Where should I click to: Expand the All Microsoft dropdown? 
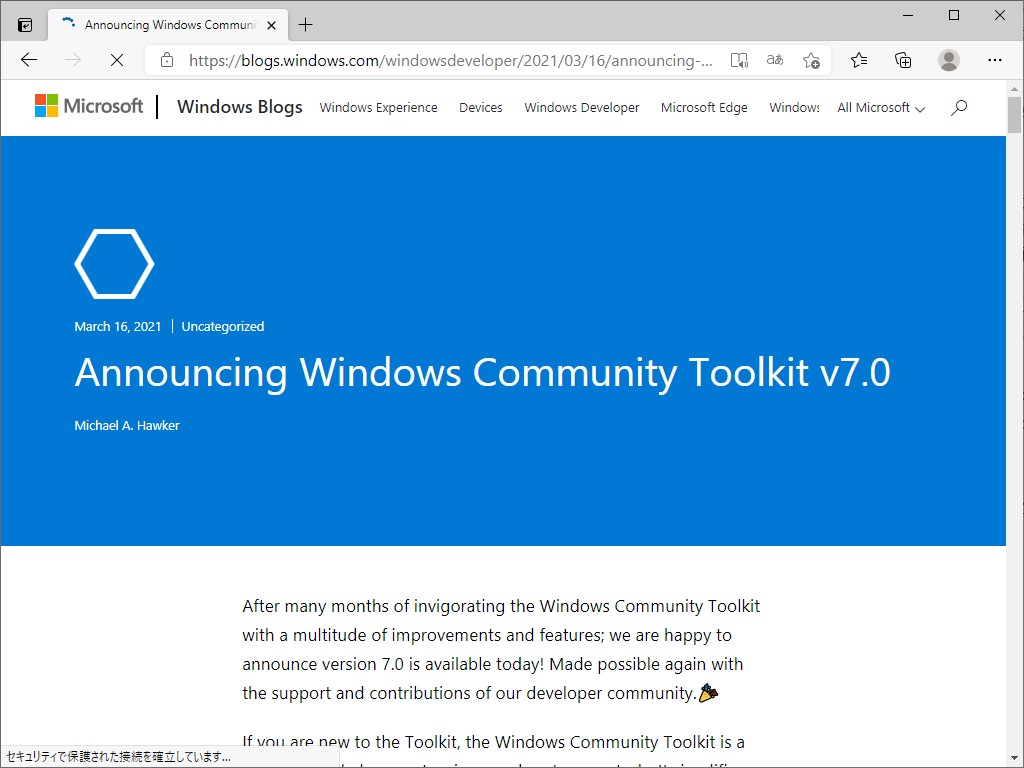point(879,107)
